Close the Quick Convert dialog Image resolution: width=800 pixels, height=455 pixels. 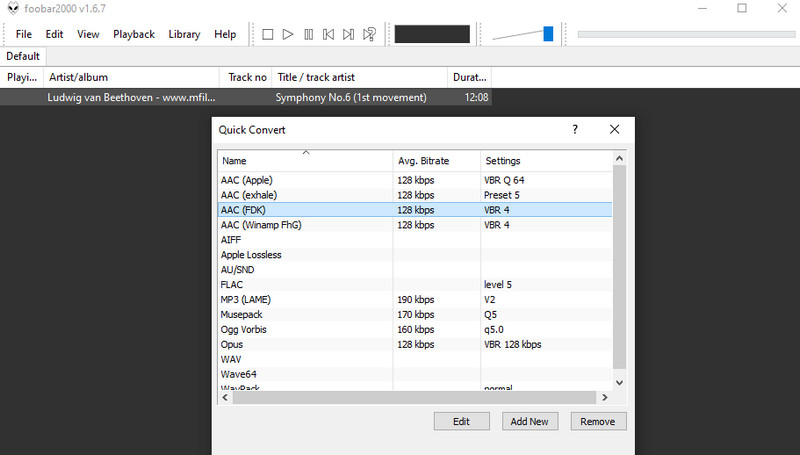615,130
